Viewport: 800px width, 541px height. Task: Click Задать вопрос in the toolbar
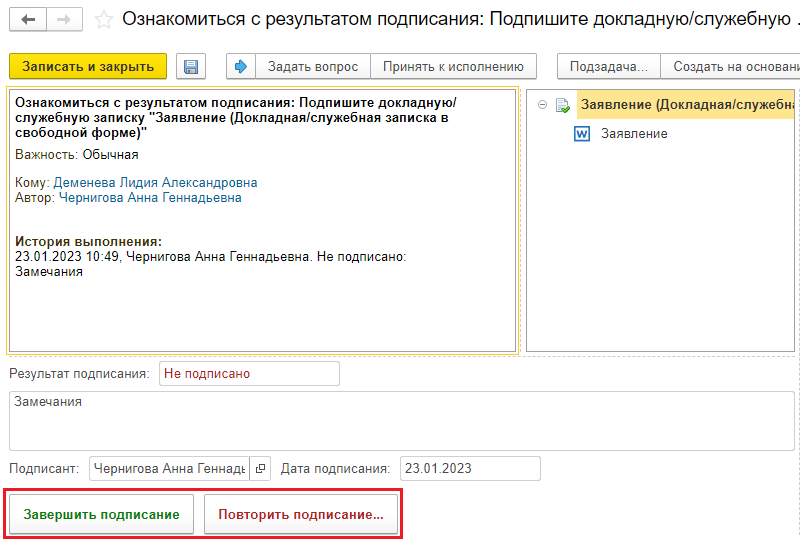pyautogui.click(x=312, y=67)
